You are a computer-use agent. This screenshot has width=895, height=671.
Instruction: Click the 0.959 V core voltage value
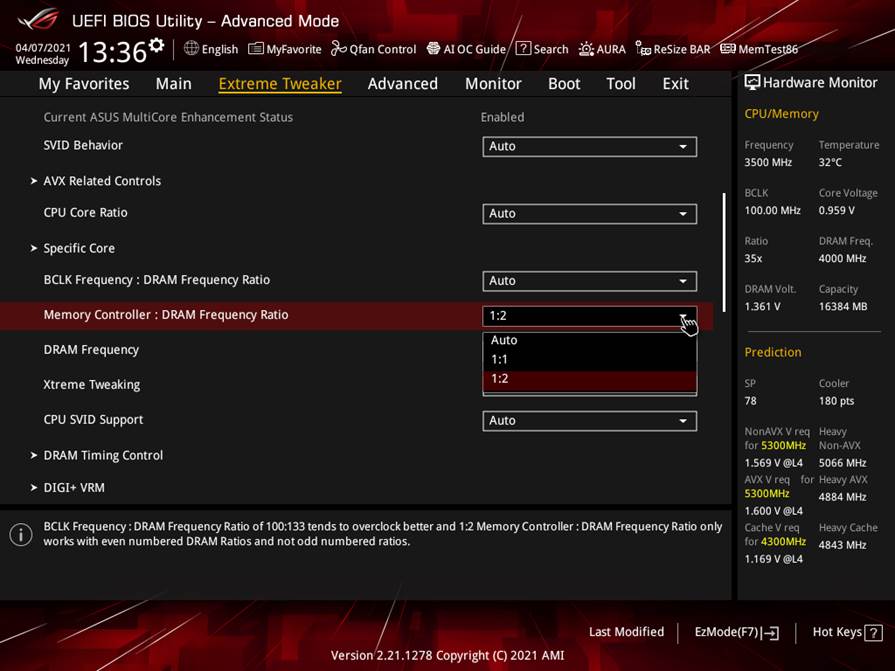point(837,211)
